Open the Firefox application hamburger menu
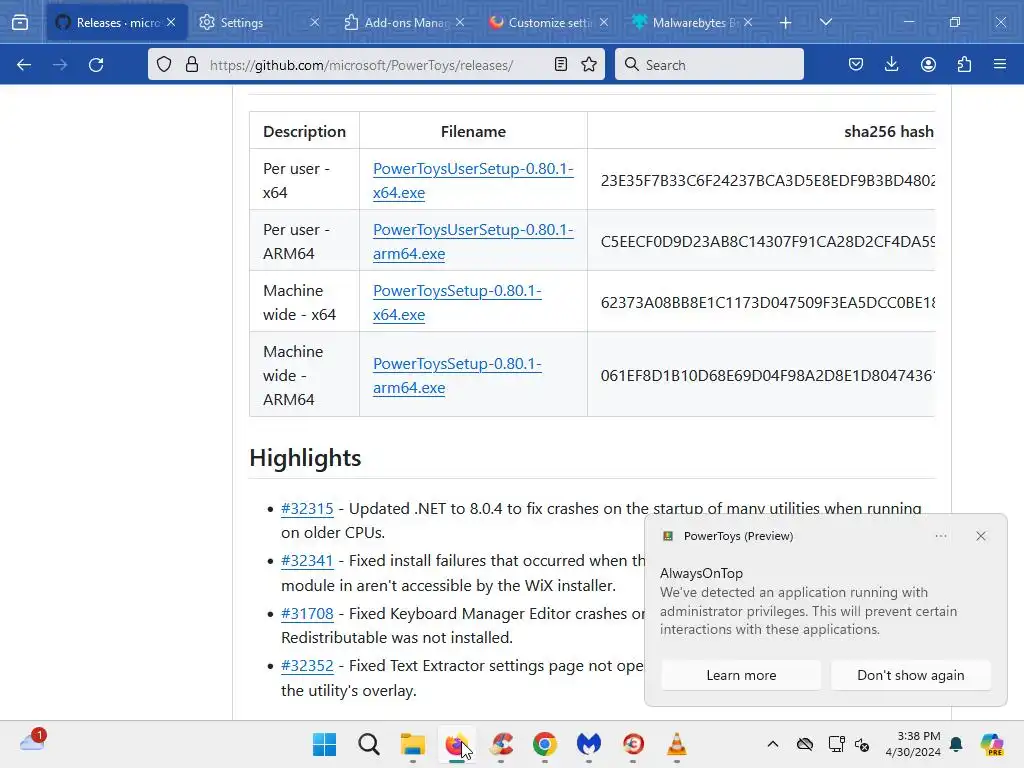The image size is (1024, 768). pyautogui.click(x=1000, y=65)
